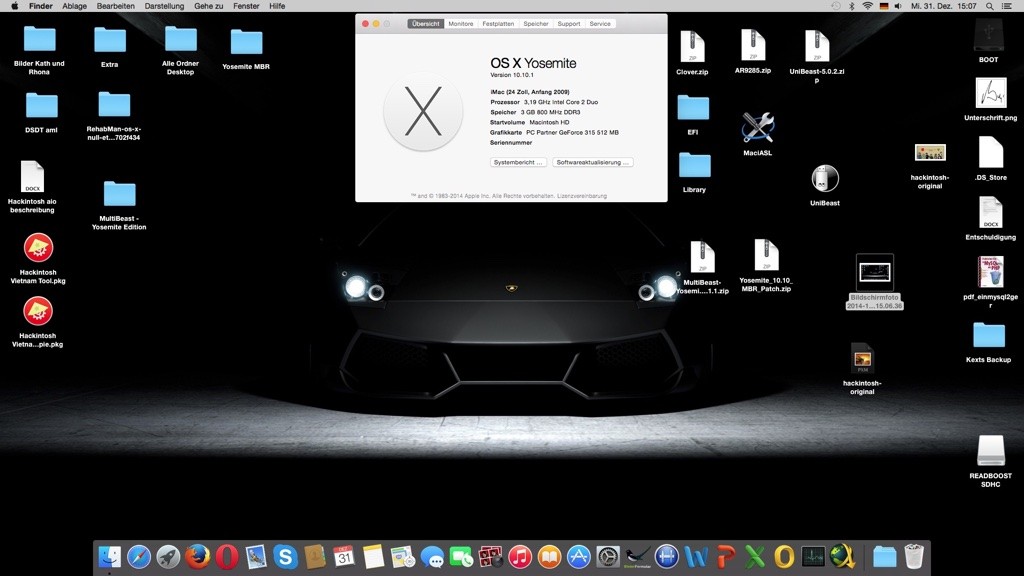Image resolution: width=1024 pixels, height=576 pixels.
Task: Open Firefox from the Dock
Action: click(x=197, y=557)
